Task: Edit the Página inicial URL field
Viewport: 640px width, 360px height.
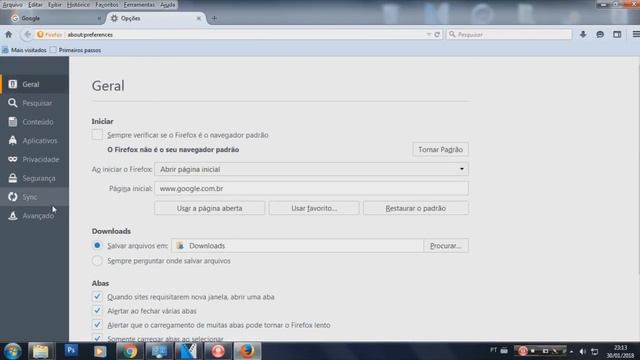Action: (311, 189)
